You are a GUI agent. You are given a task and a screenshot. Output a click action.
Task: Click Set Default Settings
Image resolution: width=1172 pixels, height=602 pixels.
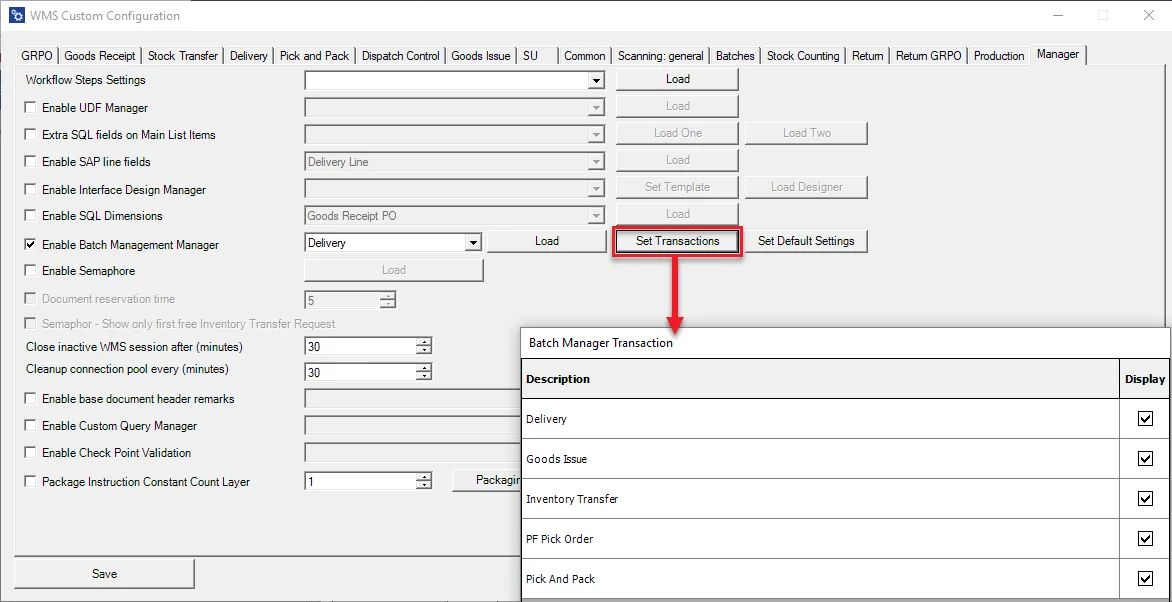coord(806,241)
